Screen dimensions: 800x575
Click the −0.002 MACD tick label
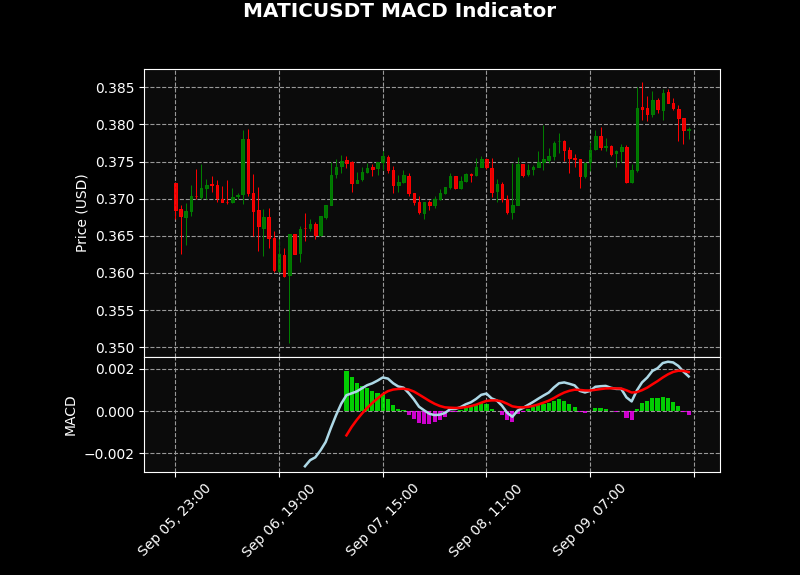point(110,454)
